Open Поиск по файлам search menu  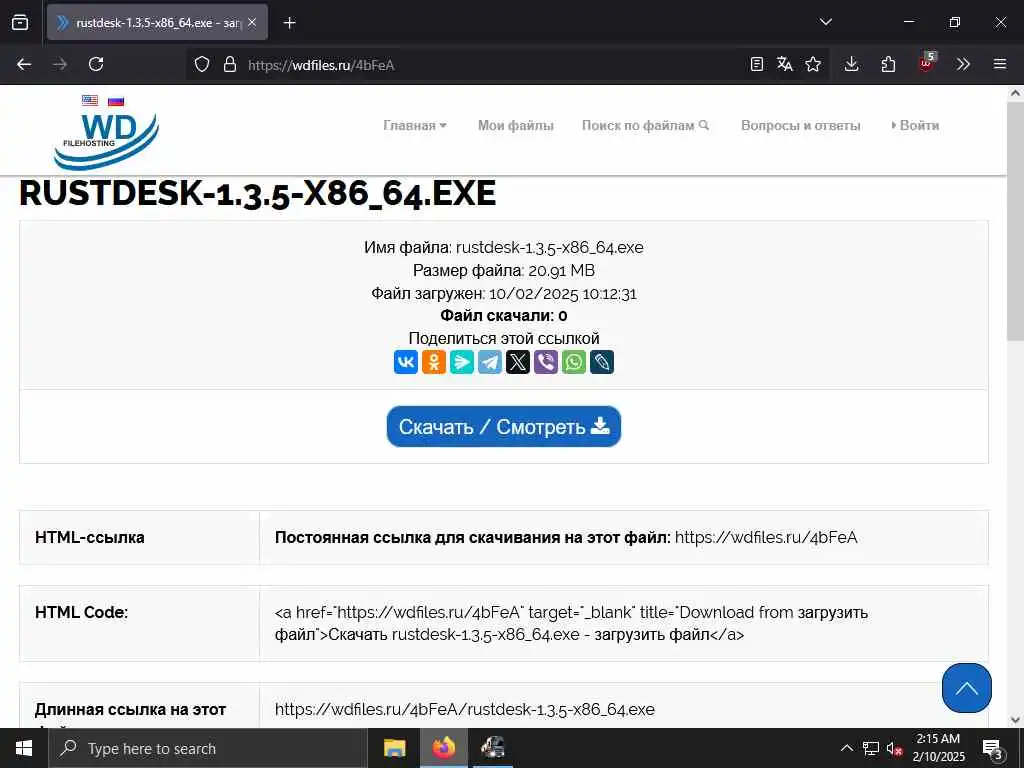645,125
